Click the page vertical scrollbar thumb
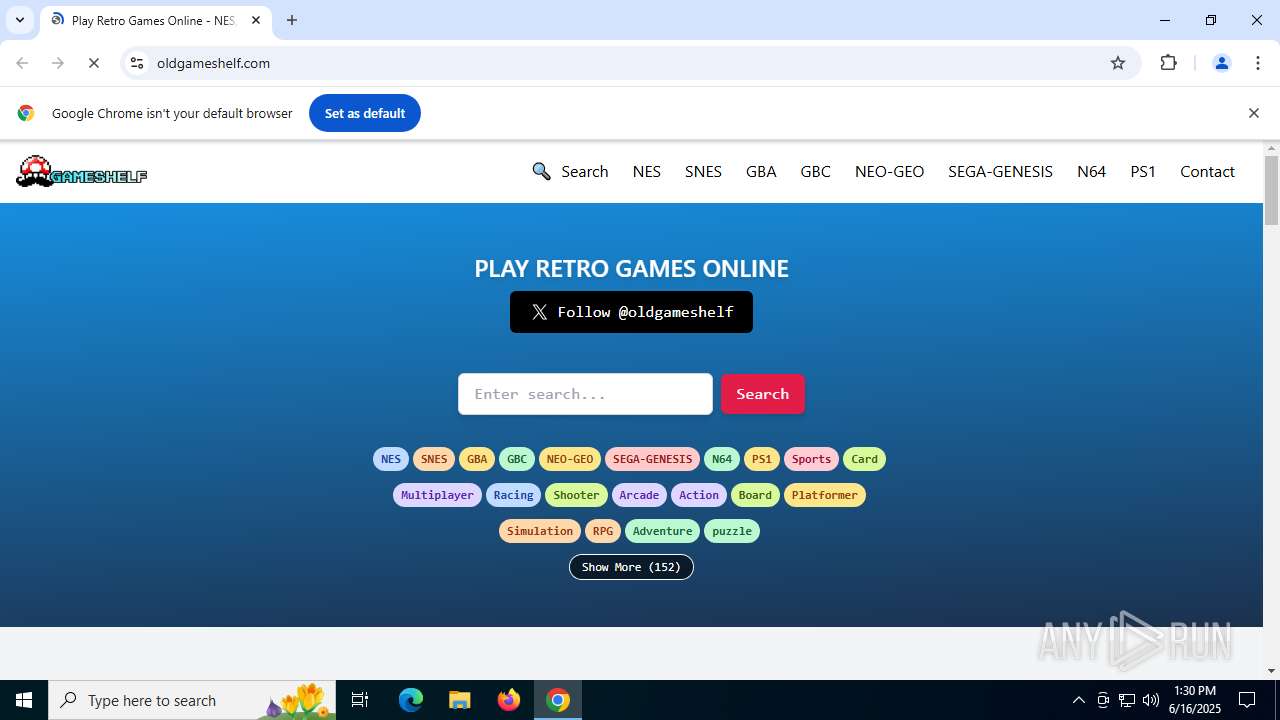Viewport: 1280px width, 720px height. (1271, 190)
